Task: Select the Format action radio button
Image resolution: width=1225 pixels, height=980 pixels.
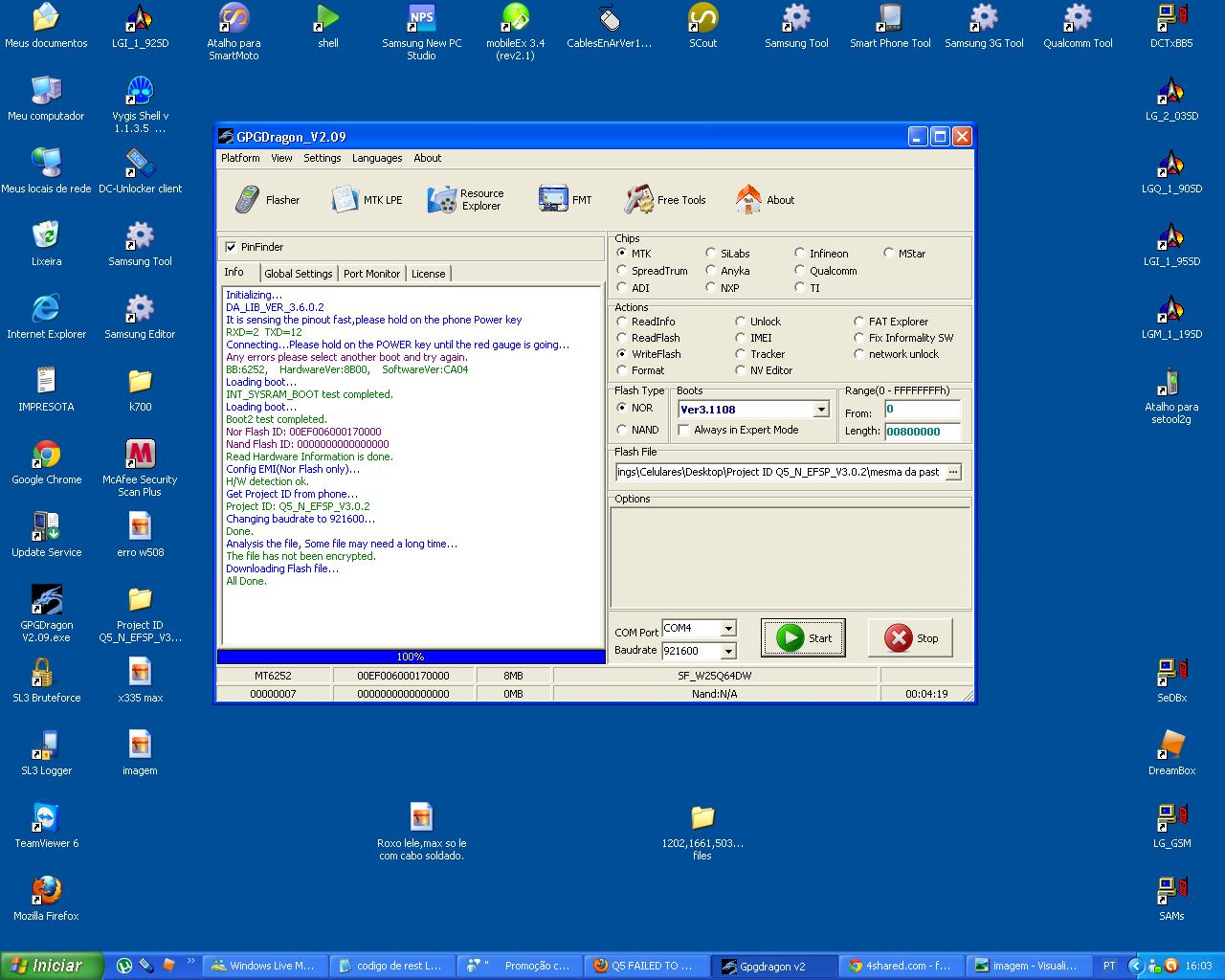Action: click(x=622, y=370)
